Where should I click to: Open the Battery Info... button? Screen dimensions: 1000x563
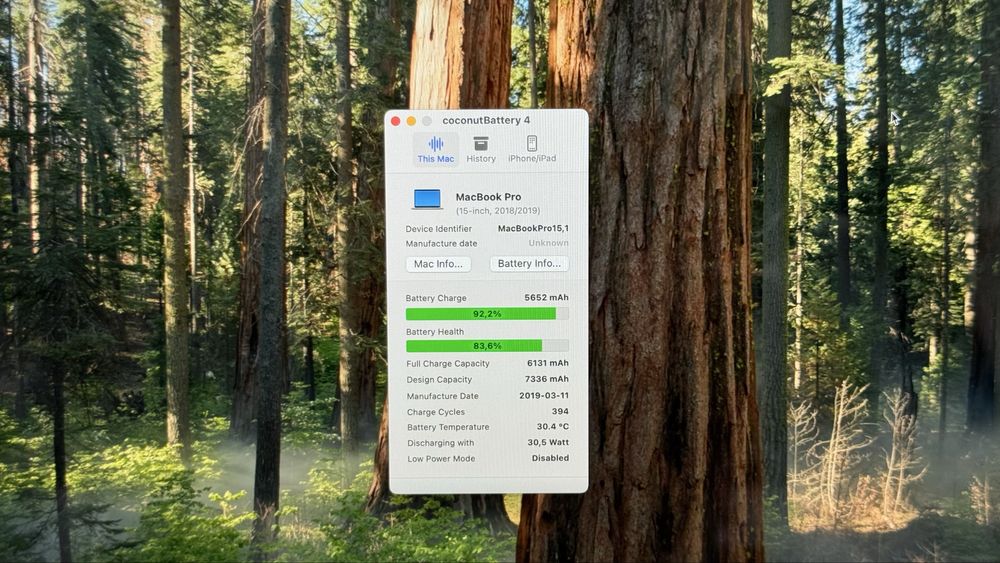pos(529,264)
